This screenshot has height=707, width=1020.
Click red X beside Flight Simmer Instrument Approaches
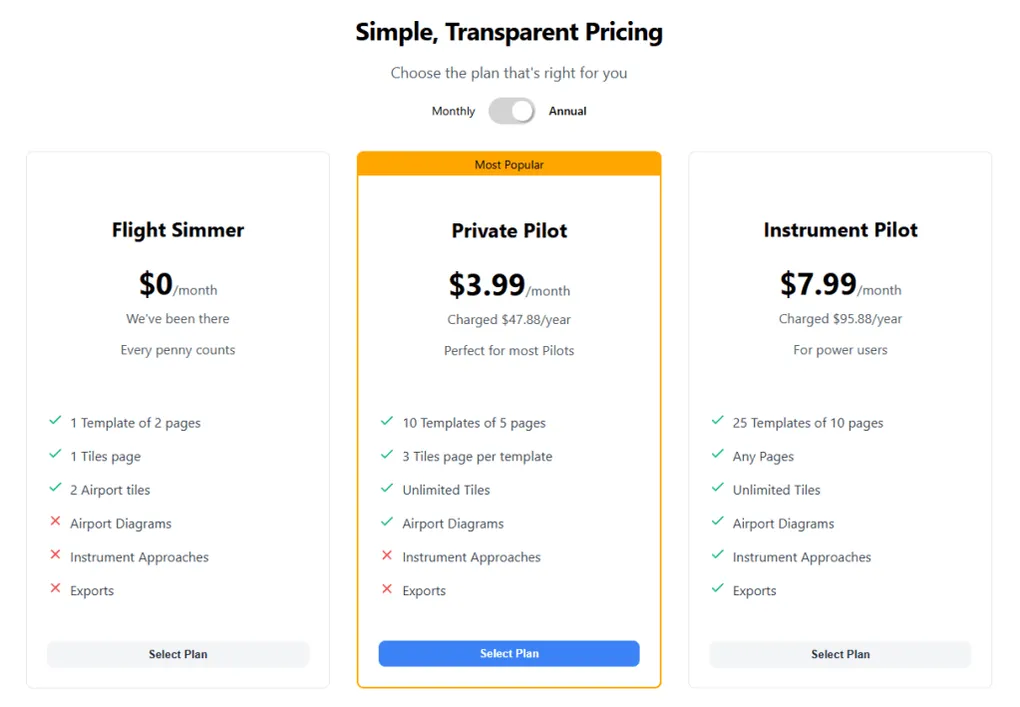pyautogui.click(x=56, y=556)
